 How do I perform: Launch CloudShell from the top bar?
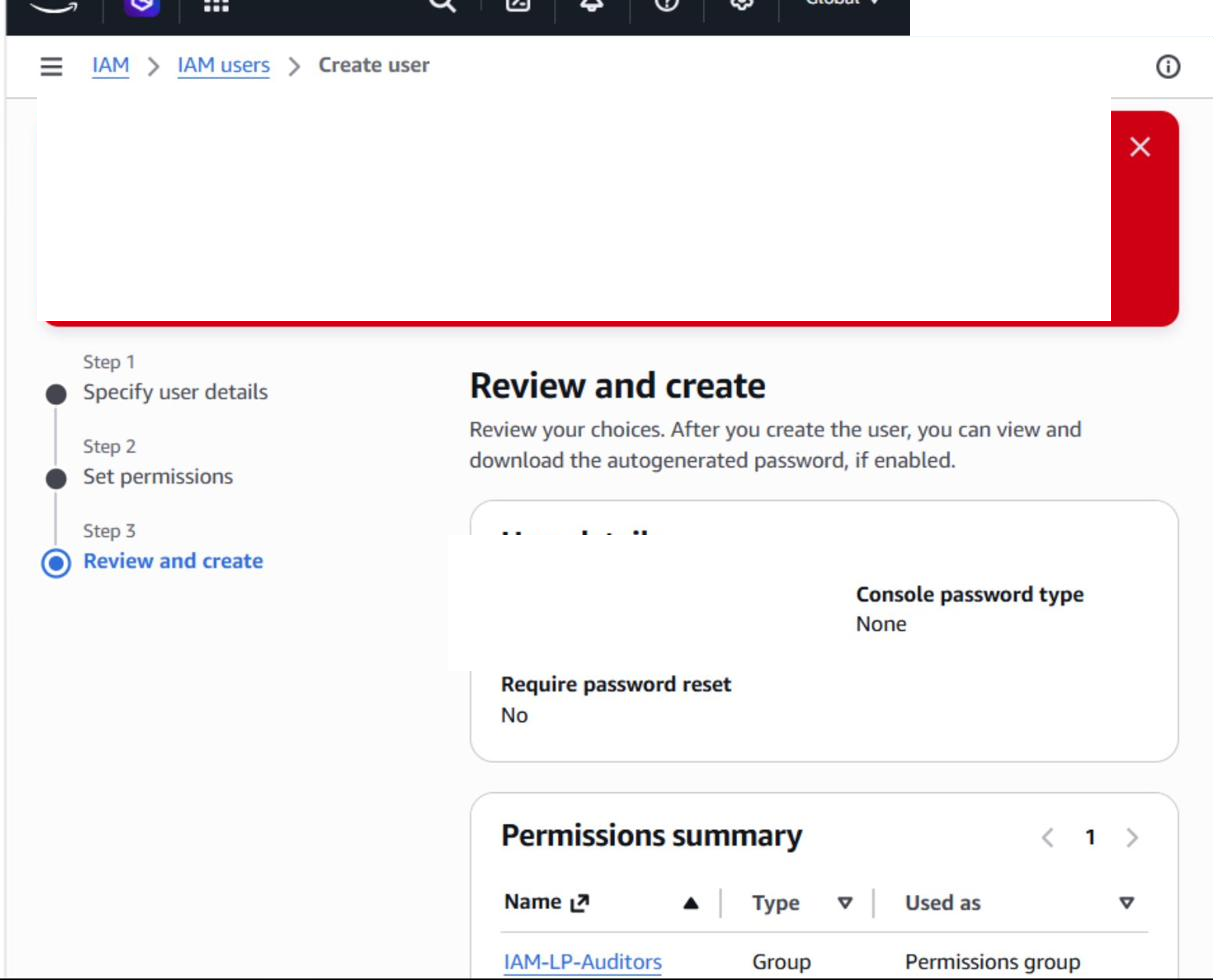(x=518, y=5)
